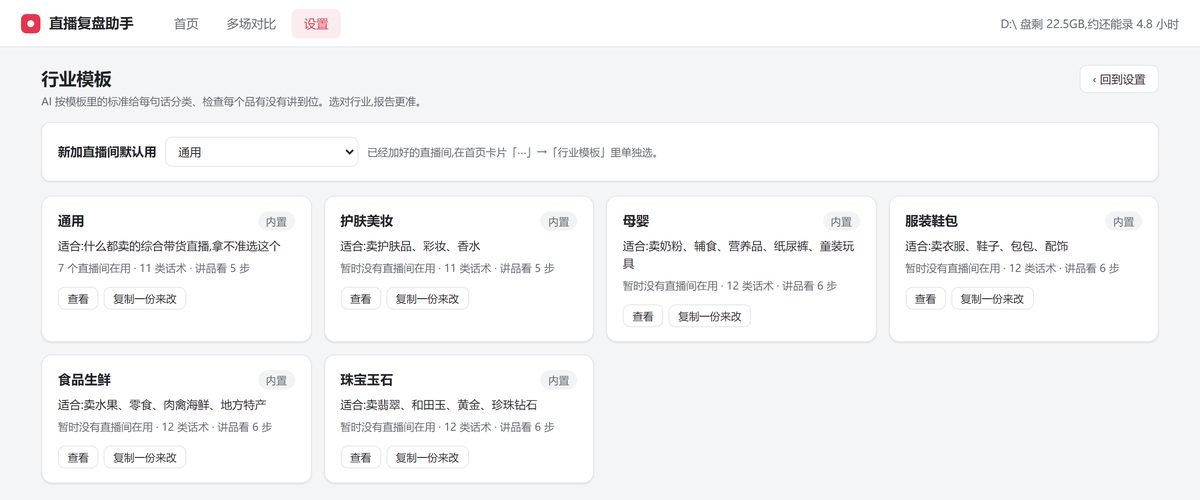Click 查看 on the 母婴 card
The image size is (1200, 500).
643,316
